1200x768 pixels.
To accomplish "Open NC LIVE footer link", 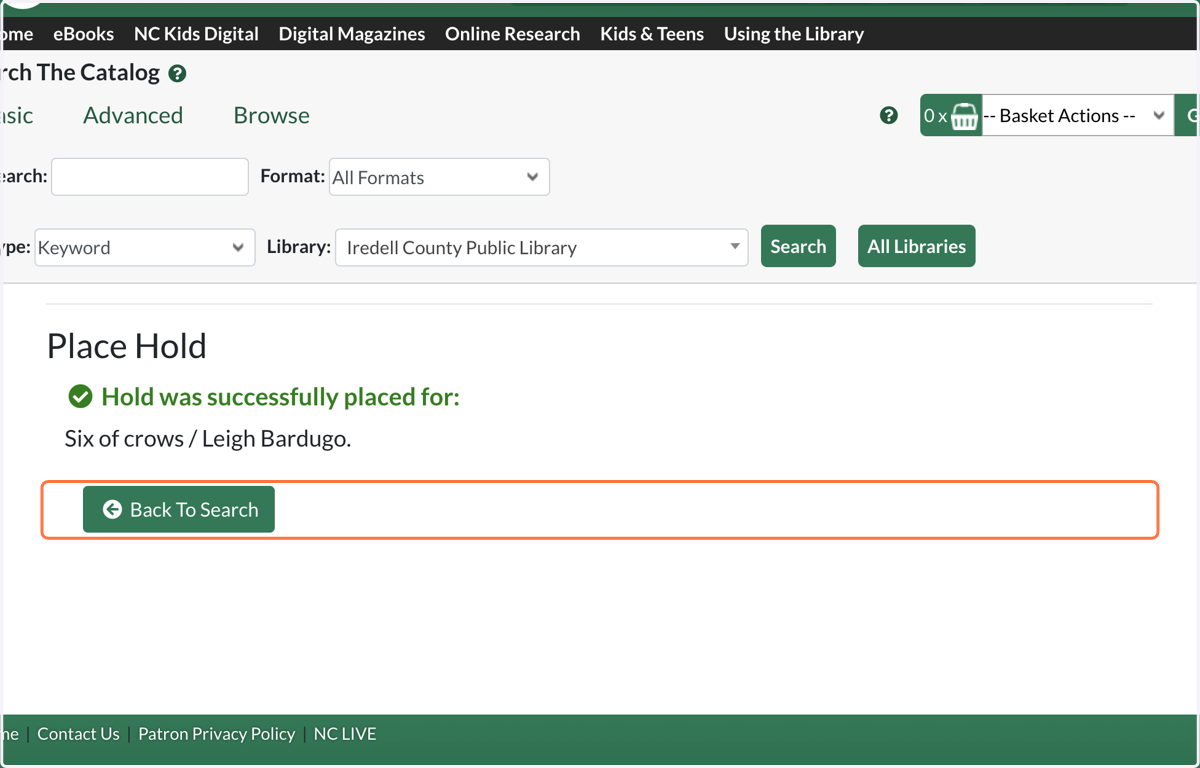I will pyautogui.click(x=345, y=734).
